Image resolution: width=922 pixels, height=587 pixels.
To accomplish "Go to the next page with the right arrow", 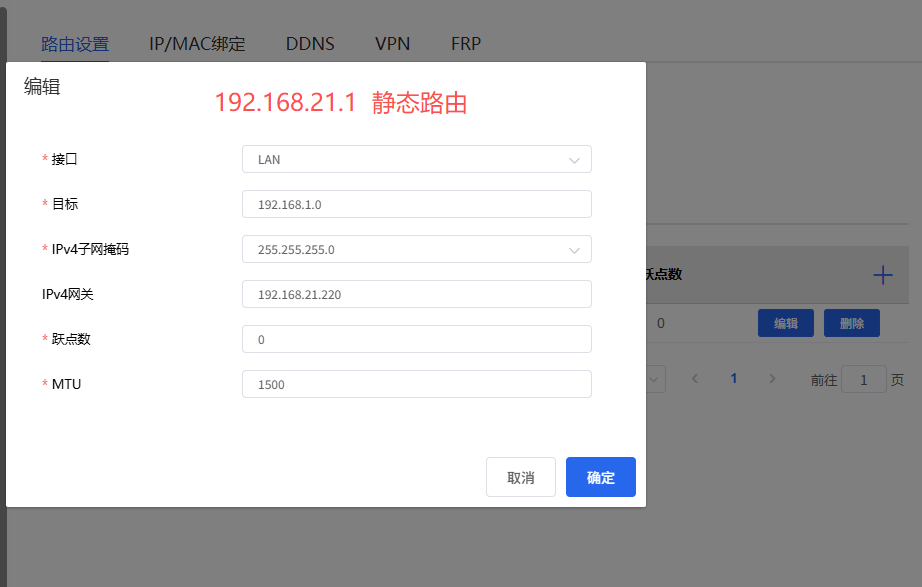I will pos(771,379).
